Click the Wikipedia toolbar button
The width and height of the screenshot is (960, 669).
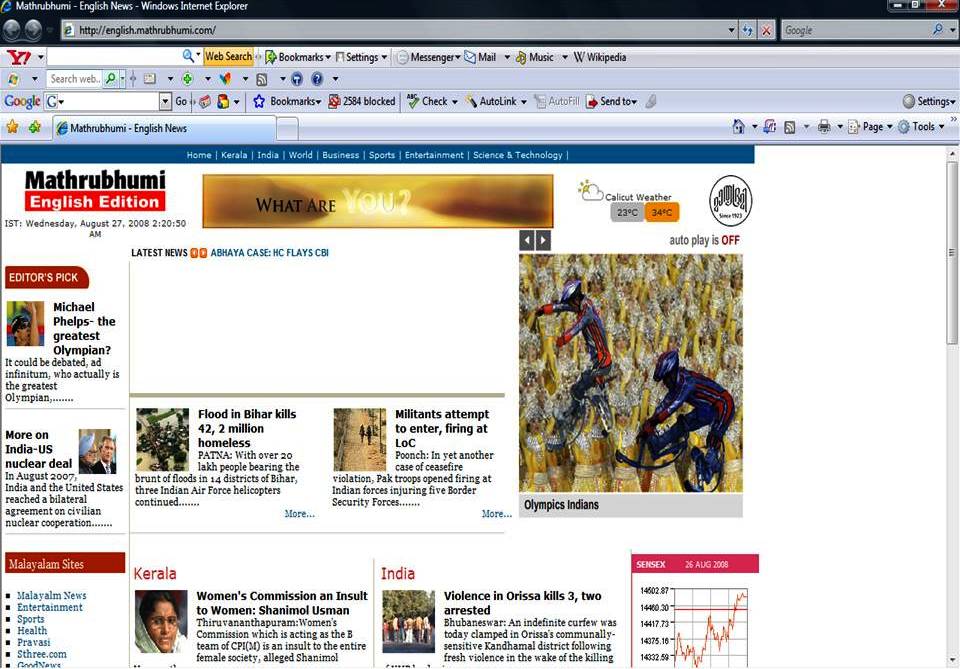[x=599, y=57]
